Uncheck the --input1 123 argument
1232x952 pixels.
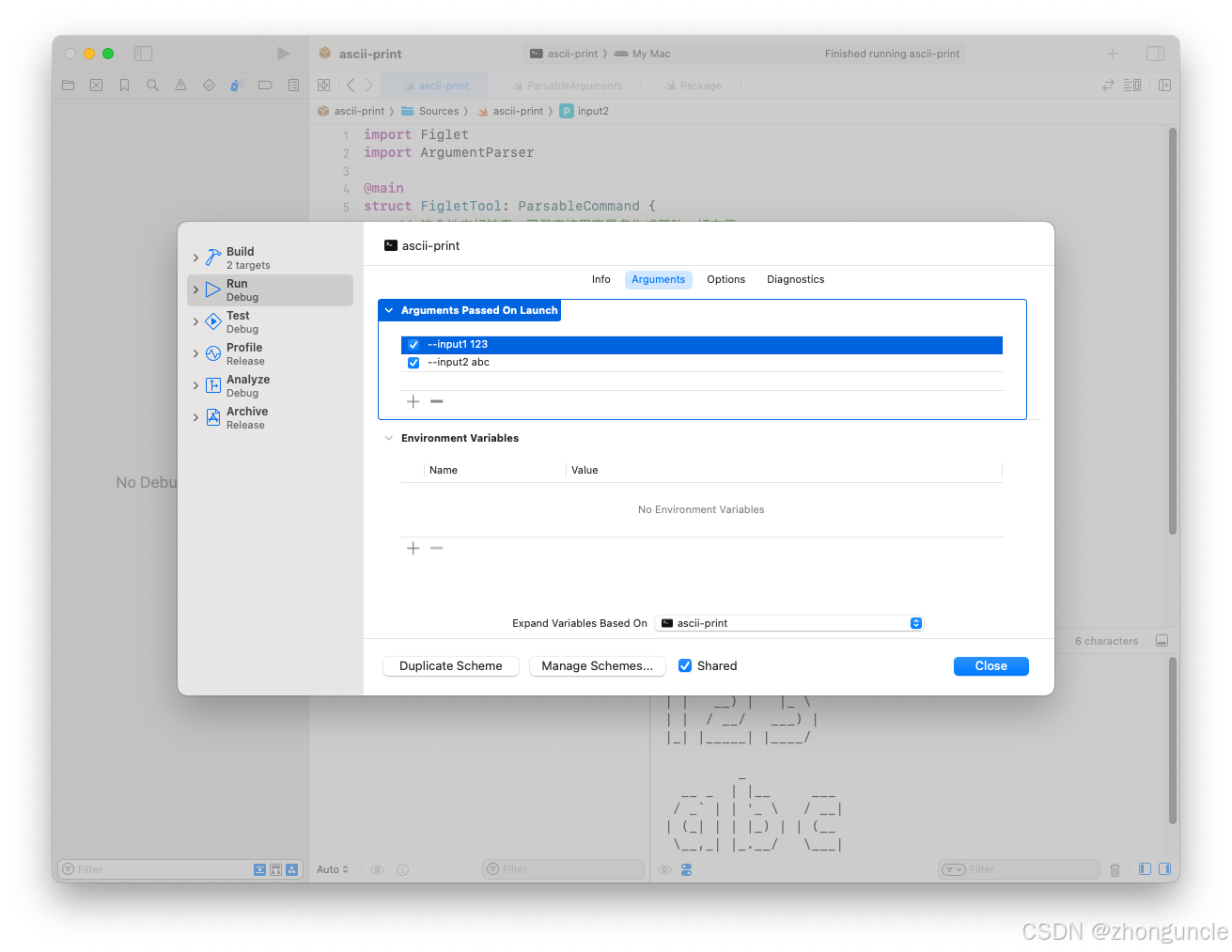tap(413, 344)
